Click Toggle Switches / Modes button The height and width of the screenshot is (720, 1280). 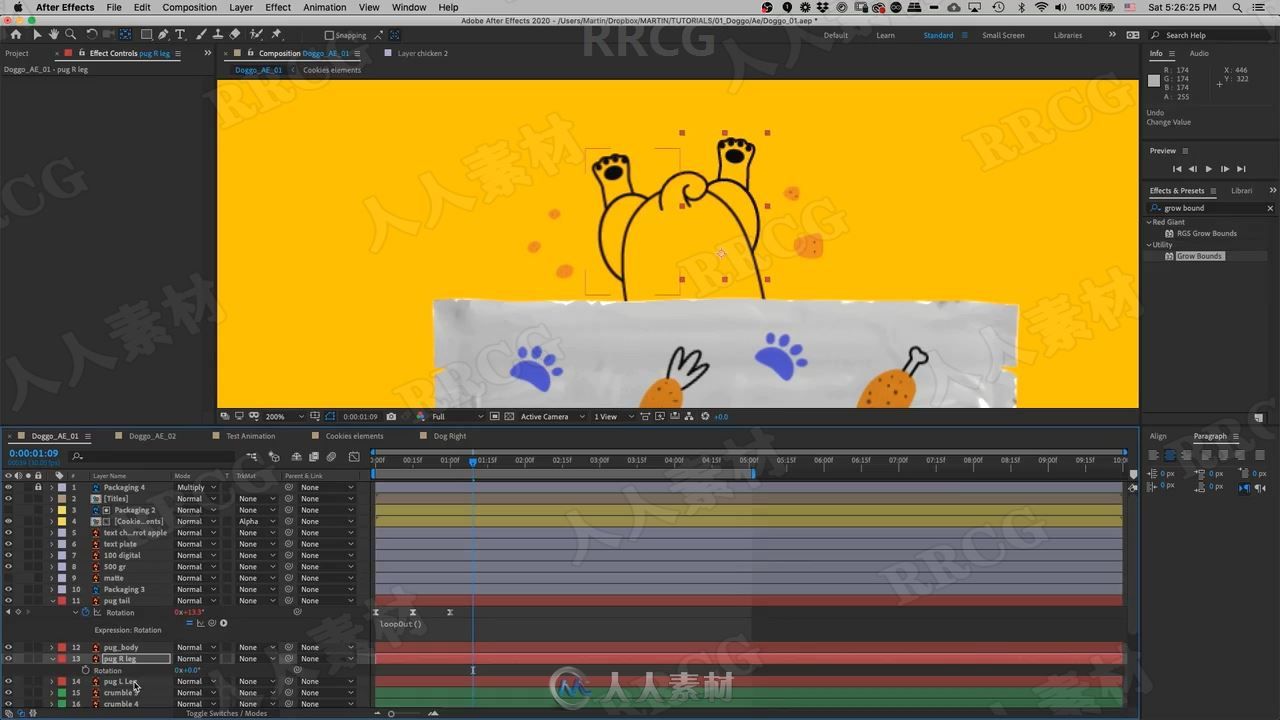click(226, 713)
